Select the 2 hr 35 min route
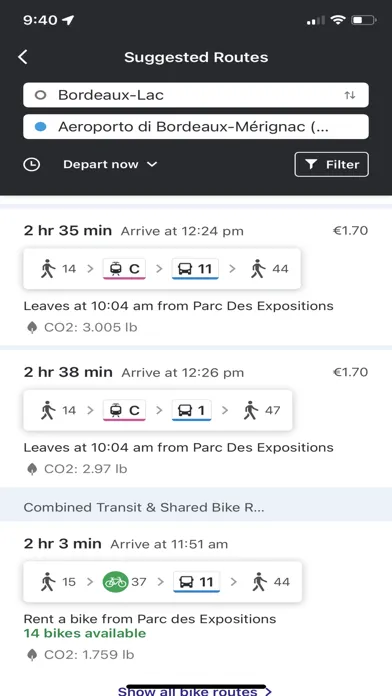 pyautogui.click(x=196, y=277)
